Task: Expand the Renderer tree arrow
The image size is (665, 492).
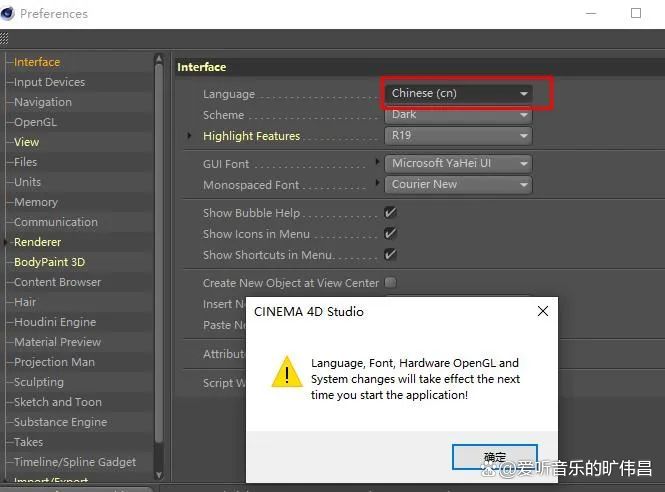Action: click(5, 242)
